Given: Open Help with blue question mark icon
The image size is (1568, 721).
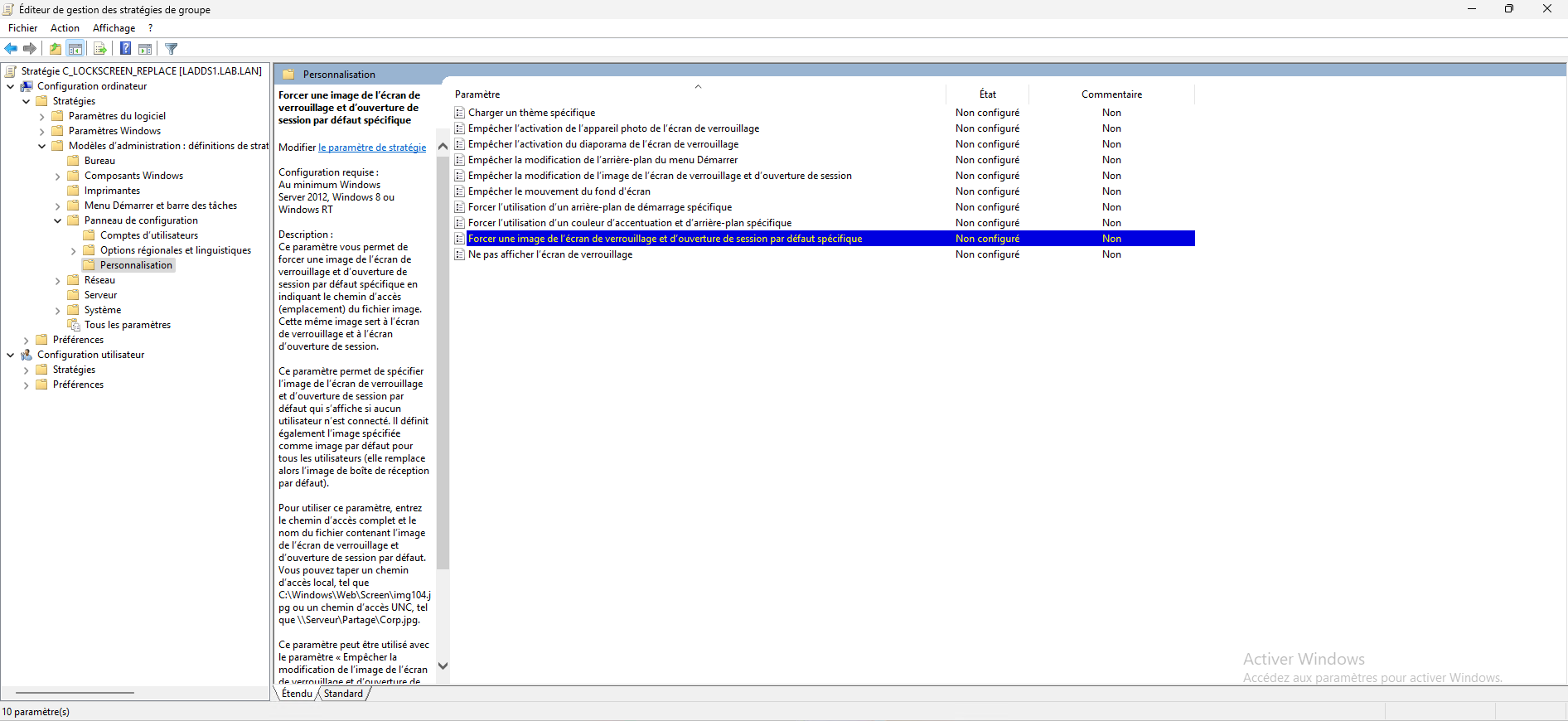Looking at the screenshot, I should coord(125,49).
